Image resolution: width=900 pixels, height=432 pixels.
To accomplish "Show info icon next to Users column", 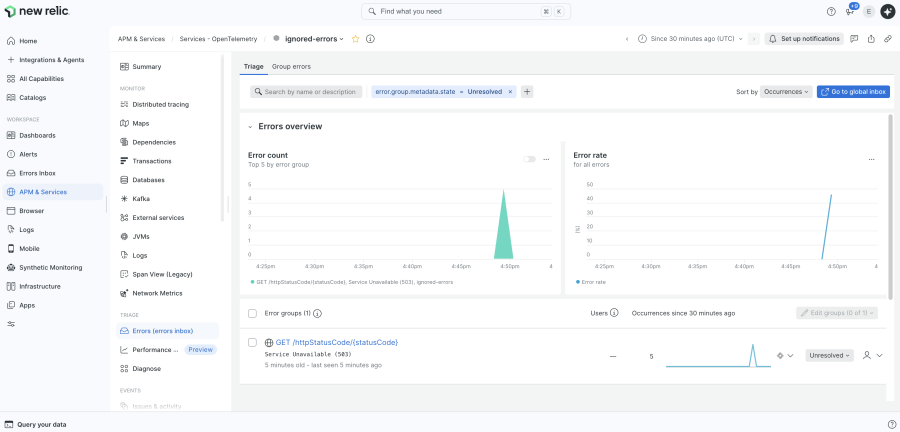I will coord(614,313).
